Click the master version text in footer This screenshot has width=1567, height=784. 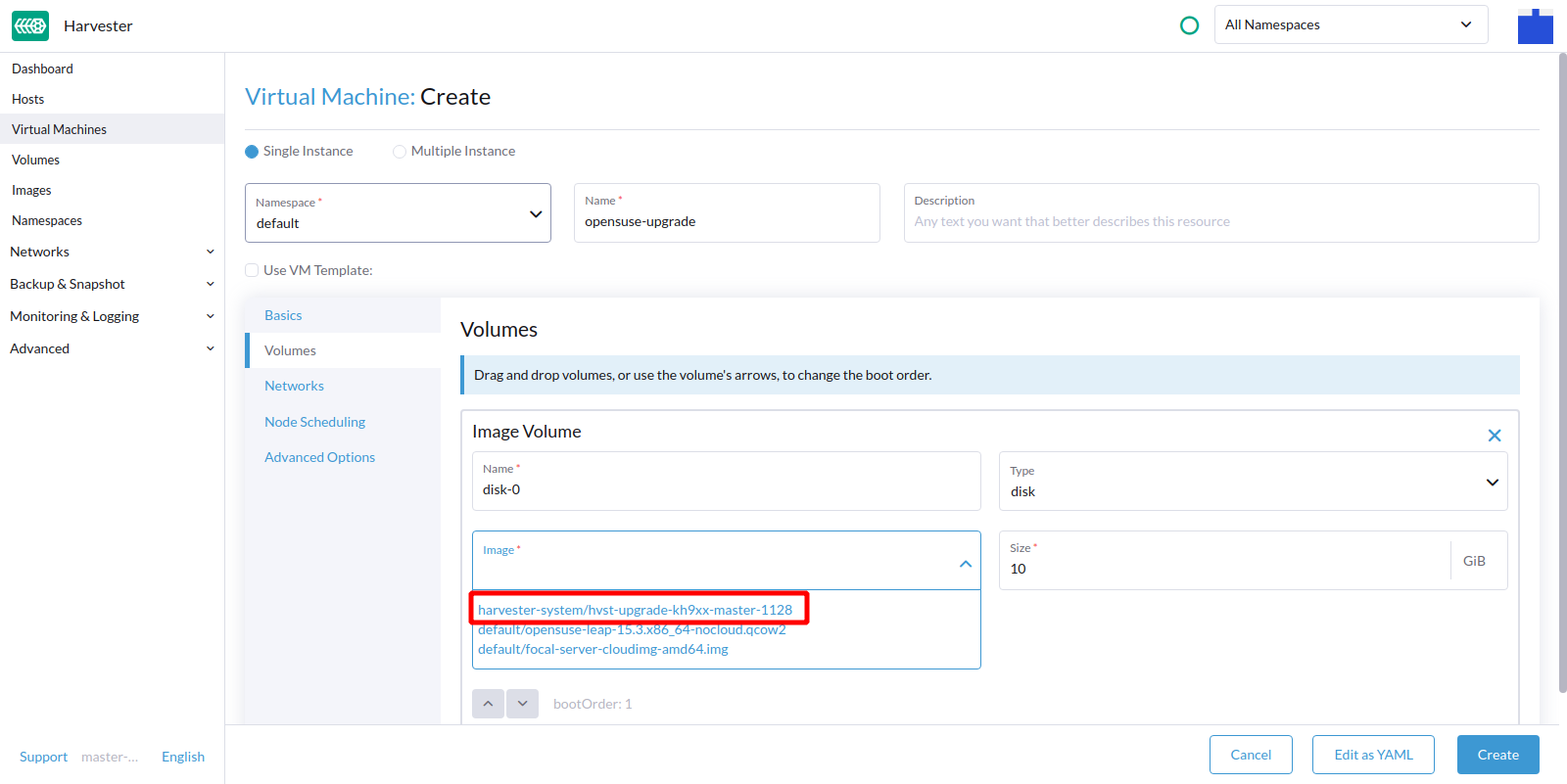pyautogui.click(x=110, y=757)
